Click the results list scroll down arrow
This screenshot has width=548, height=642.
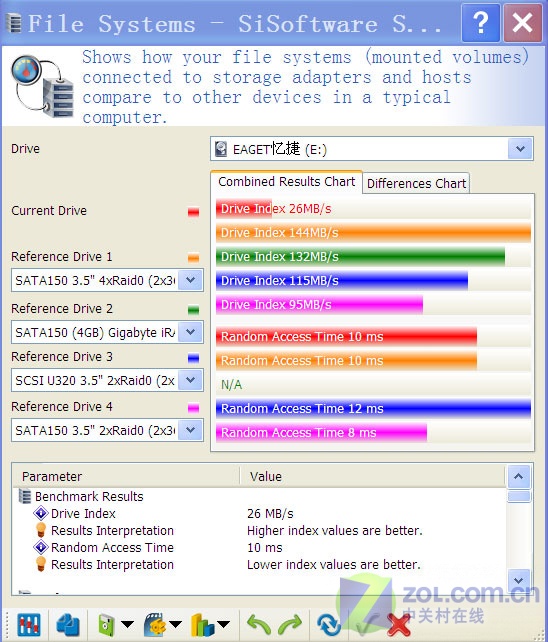pos(519,581)
